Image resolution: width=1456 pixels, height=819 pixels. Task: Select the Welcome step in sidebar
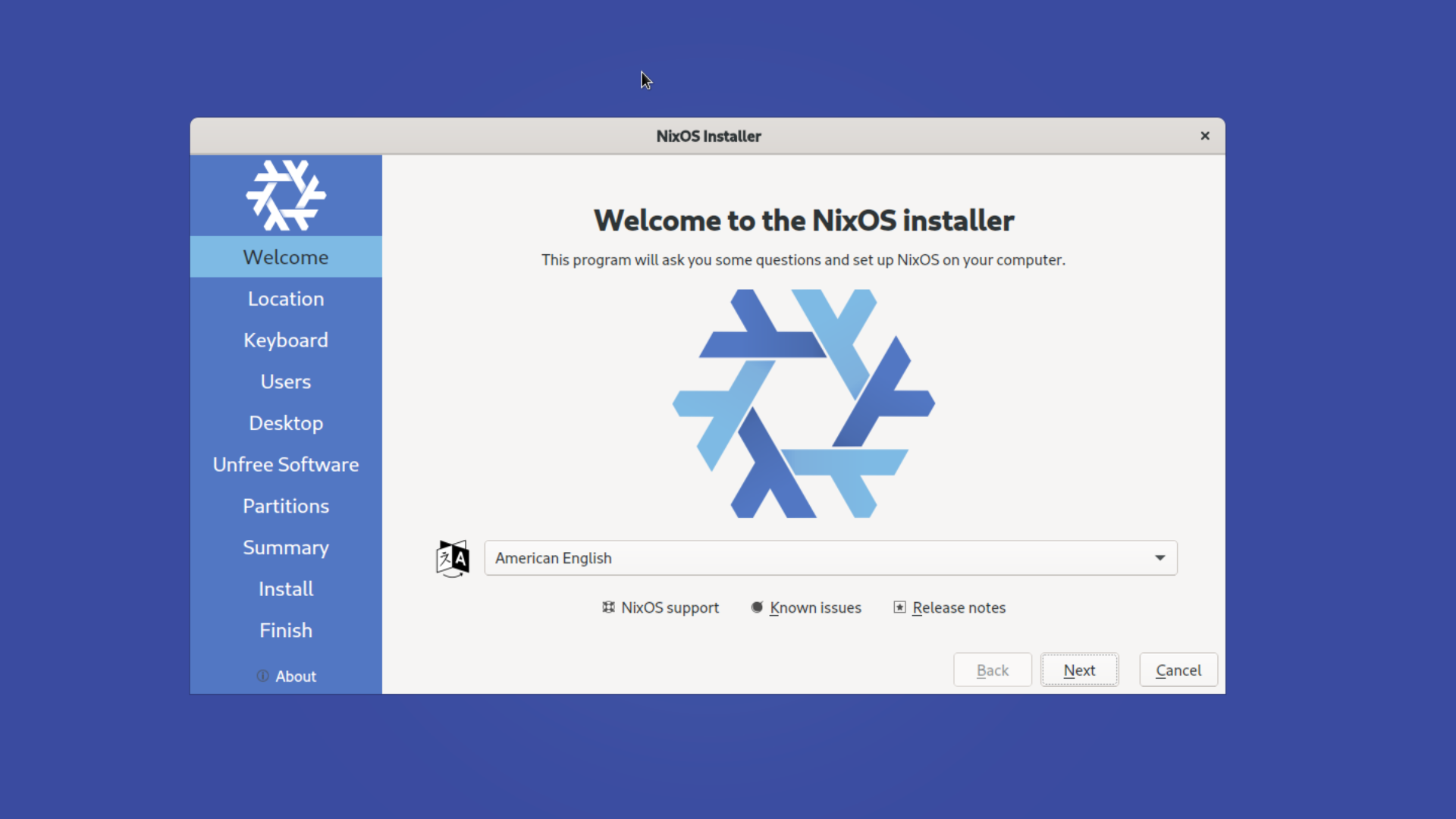[286, 257]
